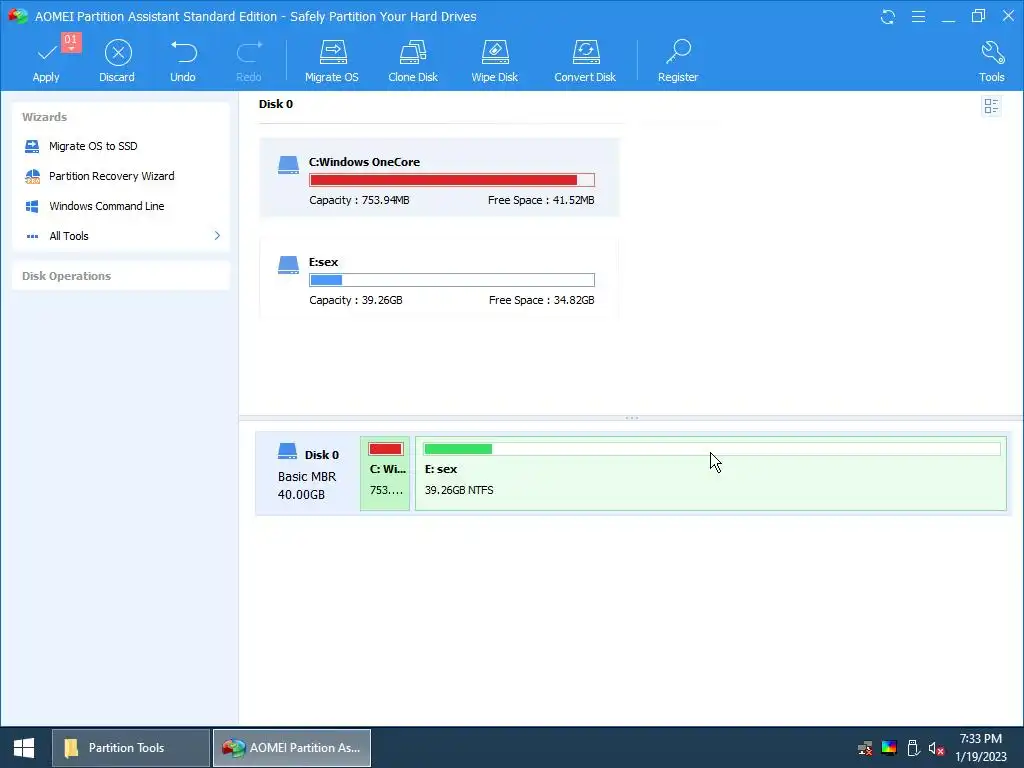Viewport: 1024px width, 768px height.
Task: Open the Windows Start menu
Action: [x=24, y=748]
